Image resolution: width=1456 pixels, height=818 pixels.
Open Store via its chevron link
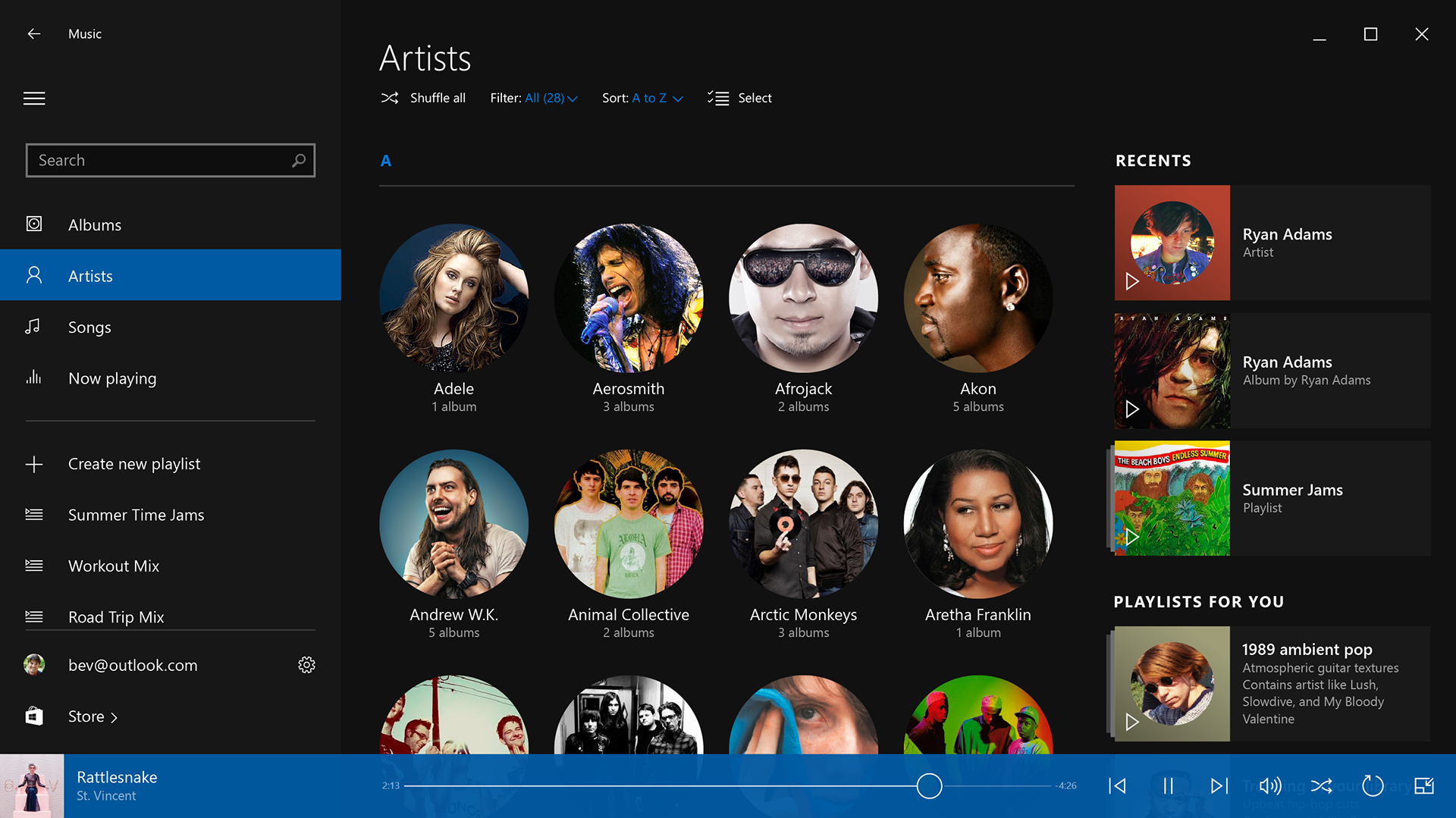tap(114, 717)
